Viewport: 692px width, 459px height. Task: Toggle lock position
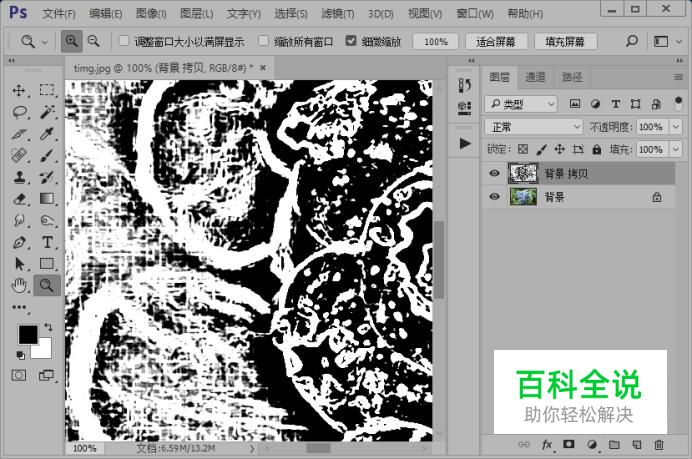coord(560,149)
